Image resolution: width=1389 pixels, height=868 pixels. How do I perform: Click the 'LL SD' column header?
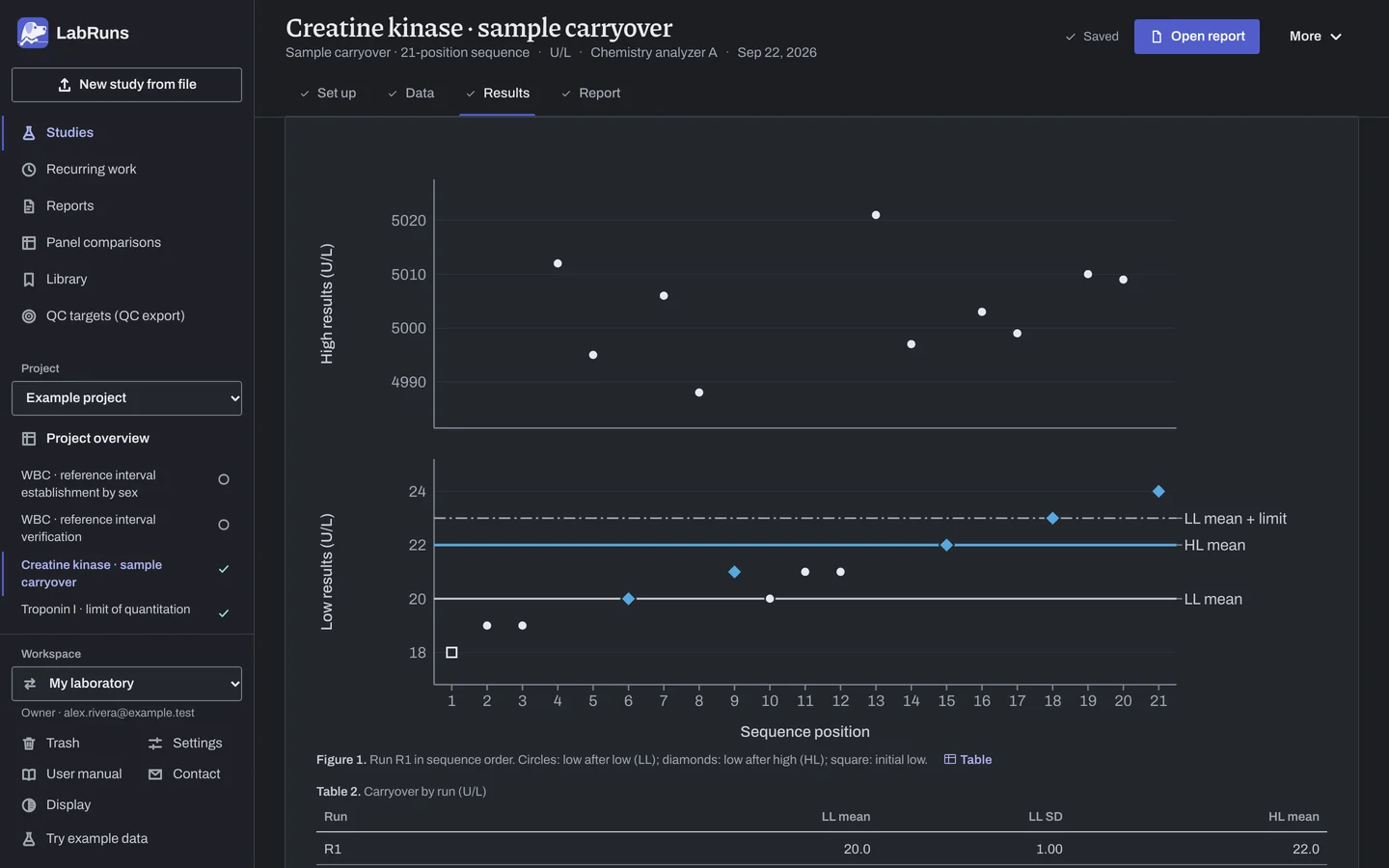click(x=1046, y=817)
